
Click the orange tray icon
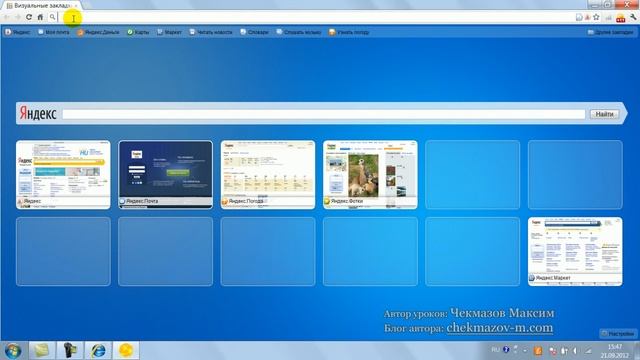click(x=538, y=350)
